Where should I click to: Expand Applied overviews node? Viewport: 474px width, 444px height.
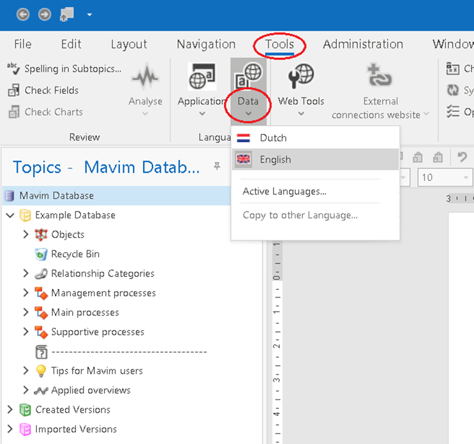(x=26, y=390)
